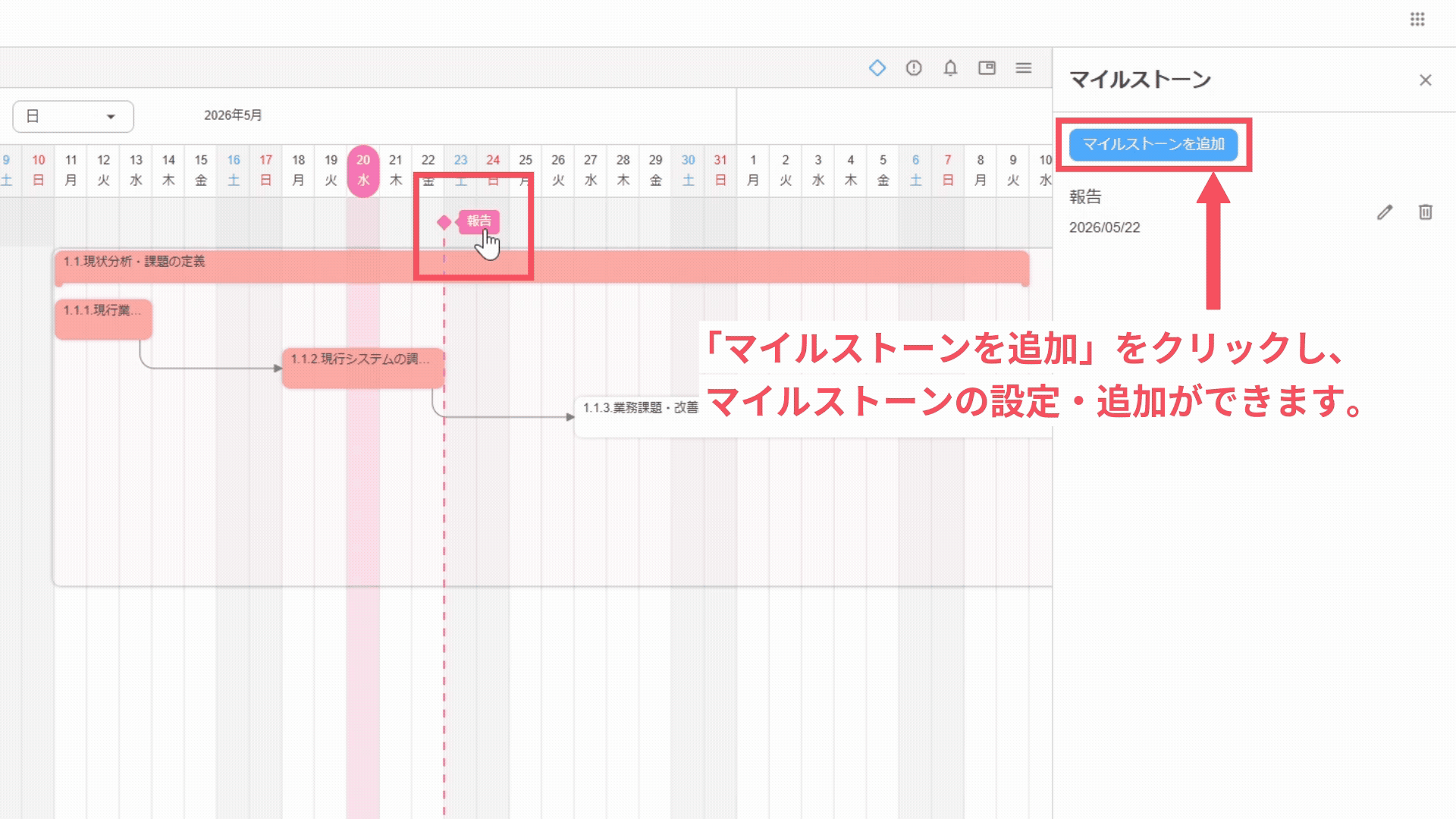Click the date column 16 土

(x=234, y=171)
